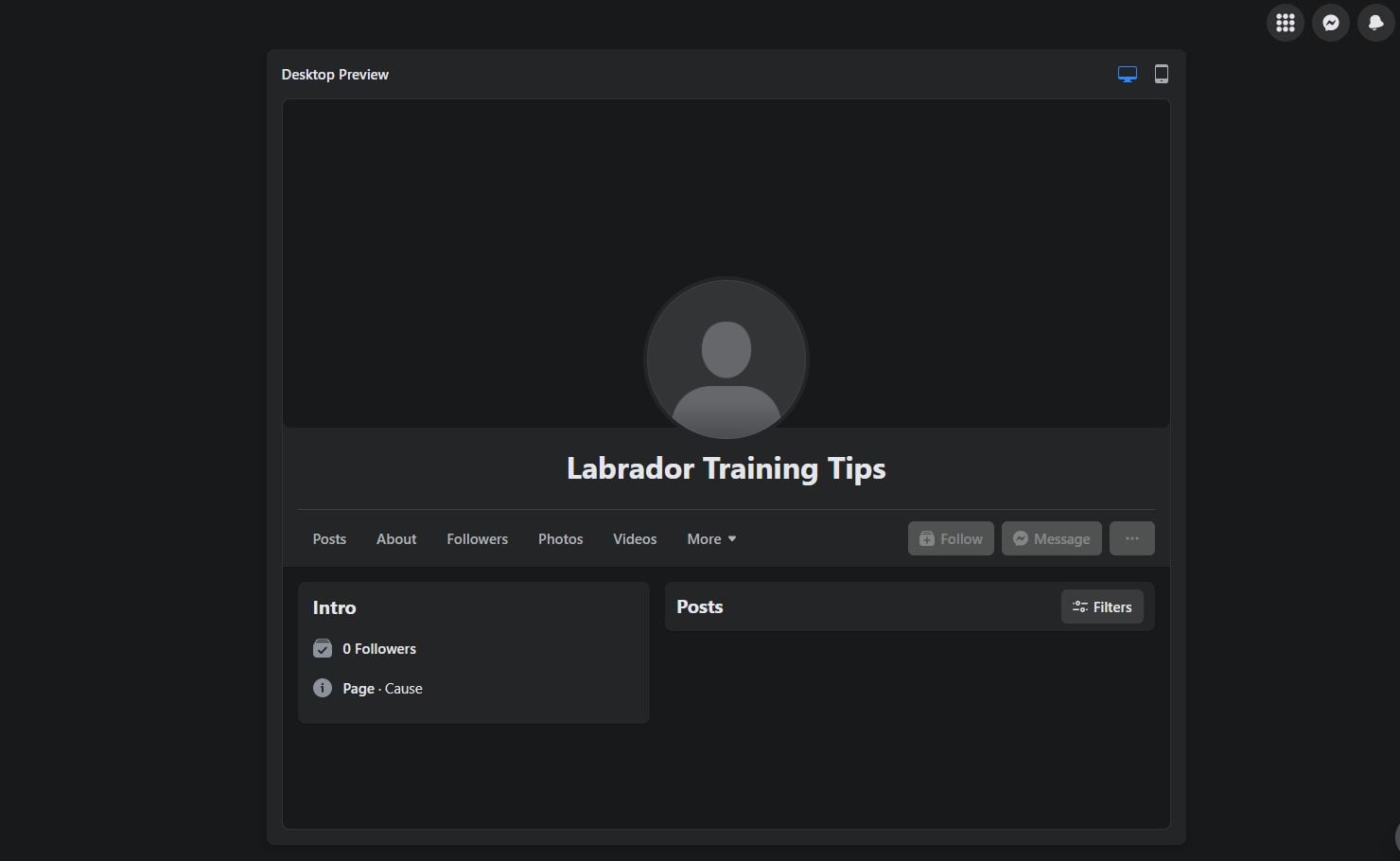The image size is (1400, 861).
Task: Open the Facebook apps menu grid icon
Action: [1285, 23]
